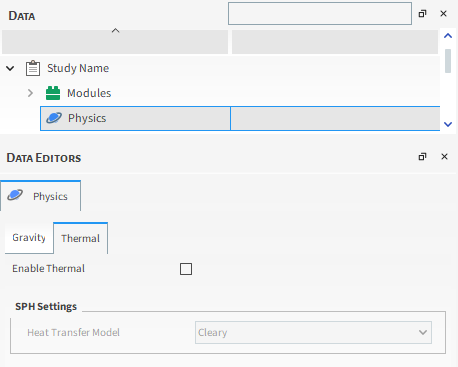Viewport: 458px width, 367px height.
Task: Click the Physics planet icon in Data tree
Action: 54,118
